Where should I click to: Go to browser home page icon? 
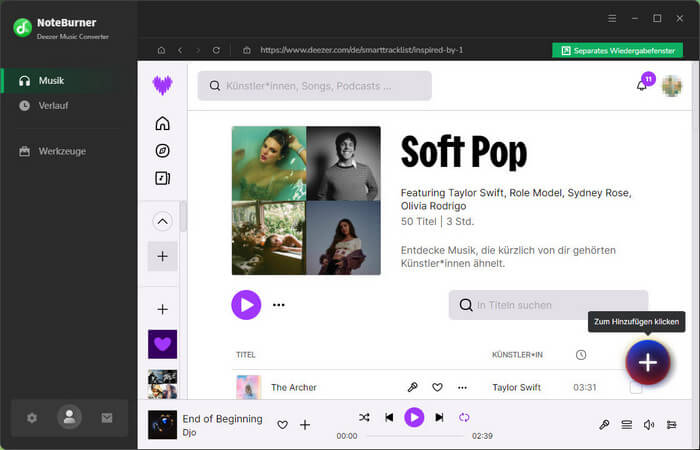point(161,50)
